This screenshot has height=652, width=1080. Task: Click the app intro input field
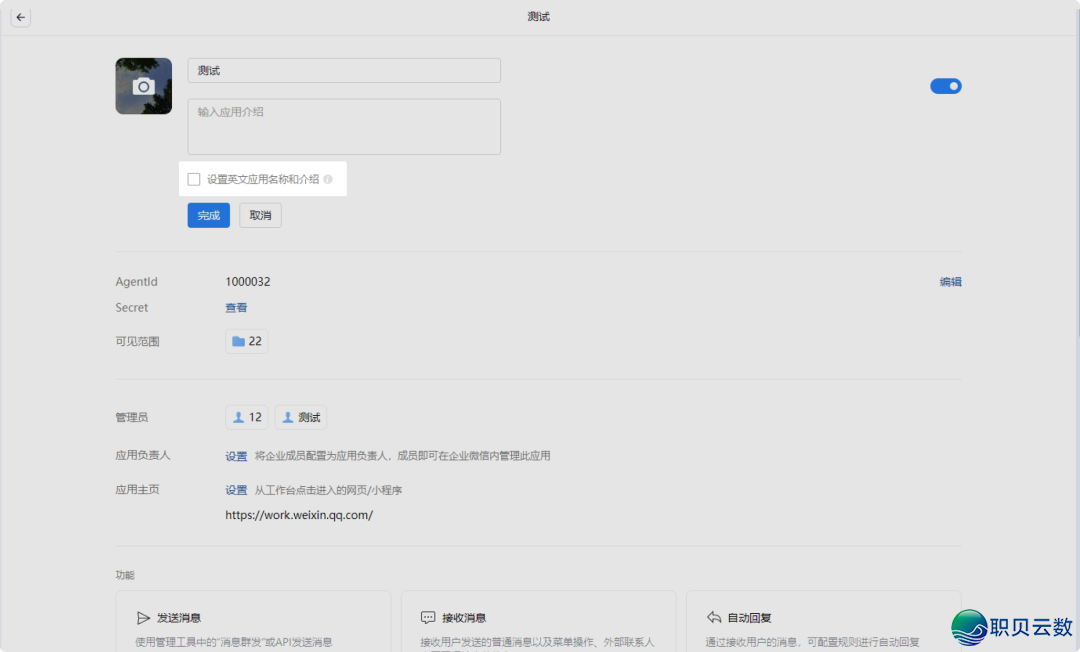343,126
